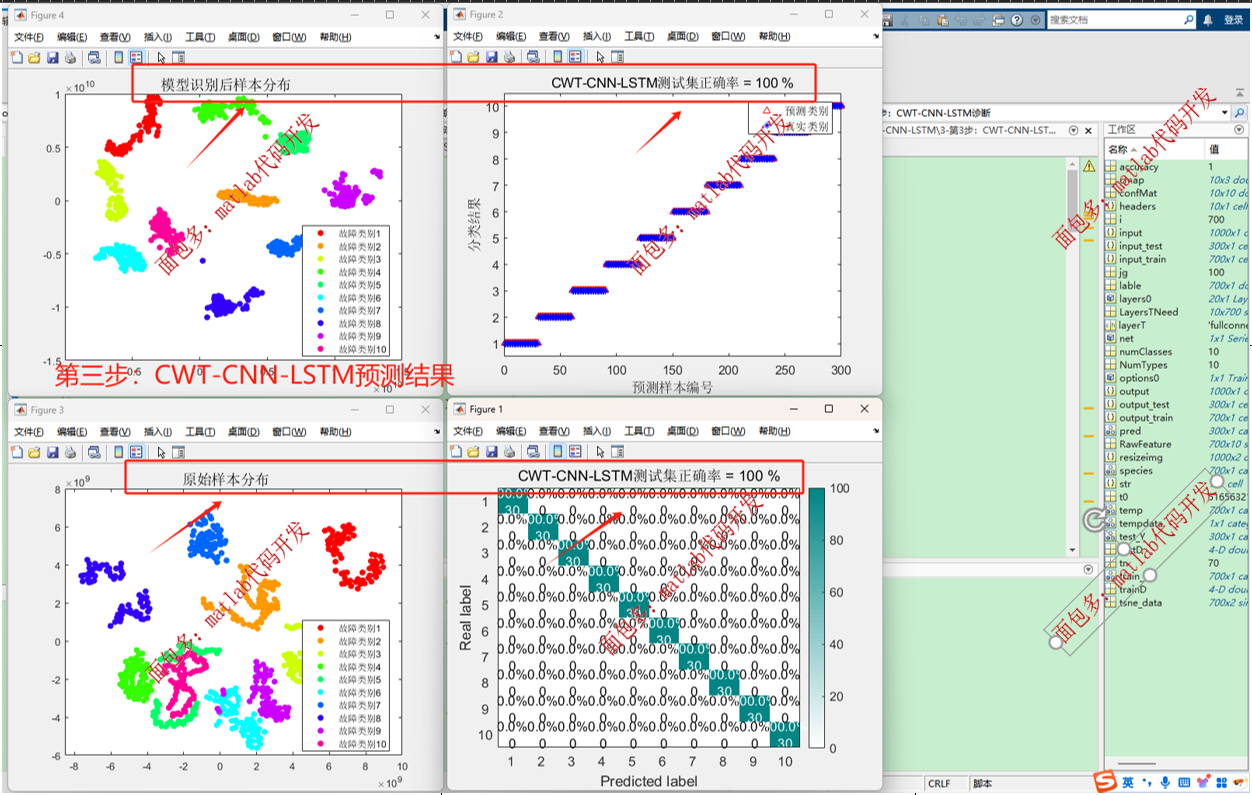Click New Figure icon in Figure 1 toolbar
1252x795 pixels.
(x=456, y=452)
